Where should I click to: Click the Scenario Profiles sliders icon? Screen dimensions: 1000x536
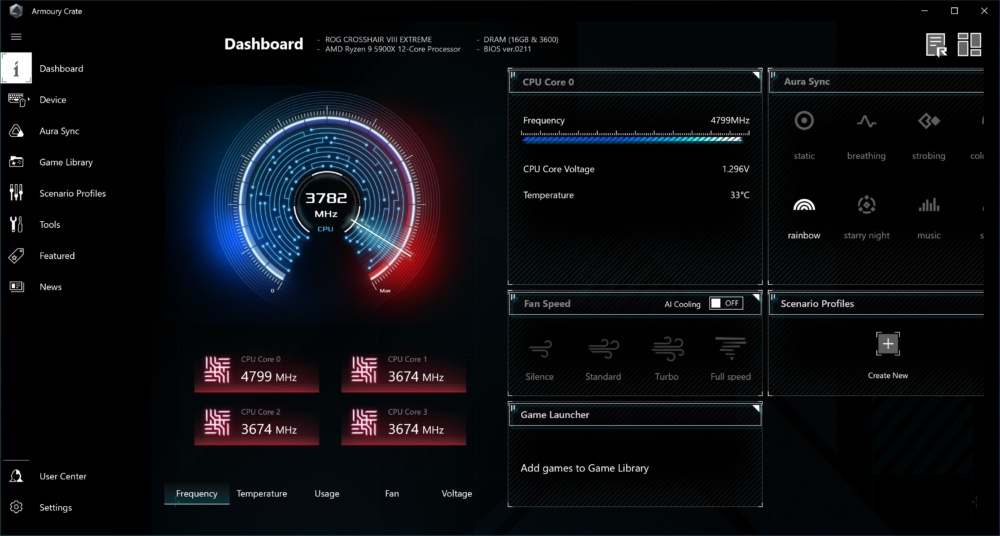(17, 193)
